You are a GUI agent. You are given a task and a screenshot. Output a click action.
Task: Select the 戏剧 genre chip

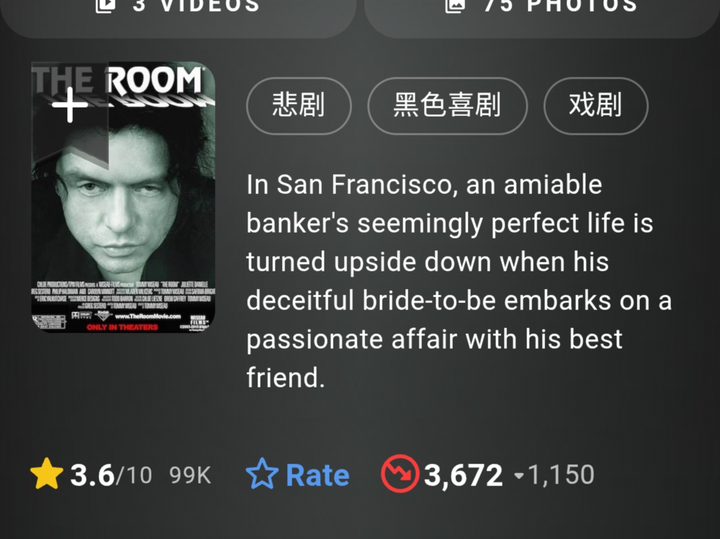coord(596,106)
